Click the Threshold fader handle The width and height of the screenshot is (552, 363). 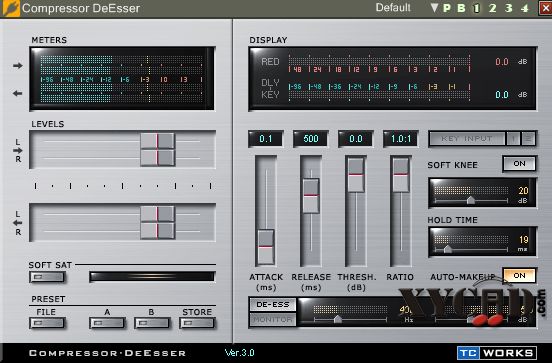click(356, 175)
